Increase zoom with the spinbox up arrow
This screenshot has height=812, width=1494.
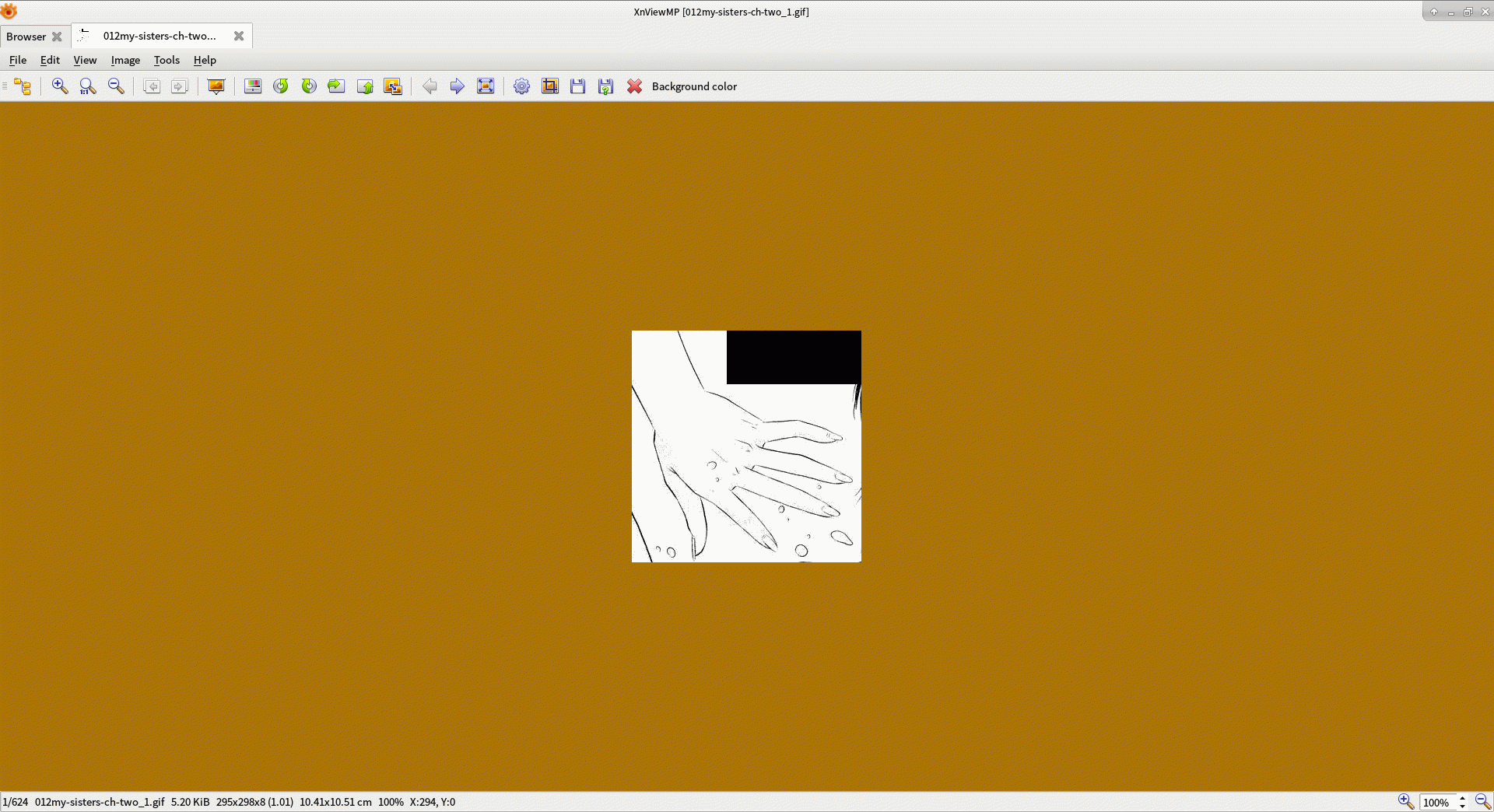(1463, 798)
